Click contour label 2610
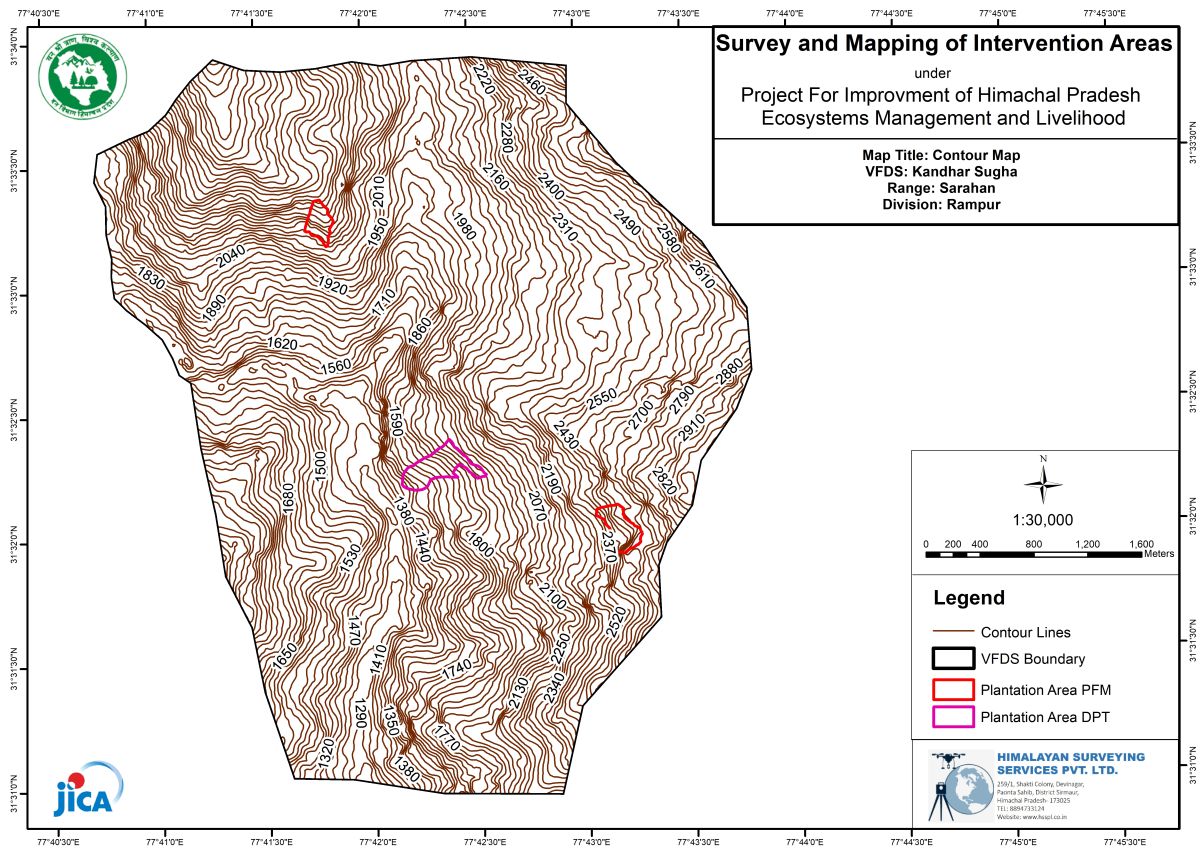The width and height of the screenshot is (1200, 848). (x=702, y=275)
